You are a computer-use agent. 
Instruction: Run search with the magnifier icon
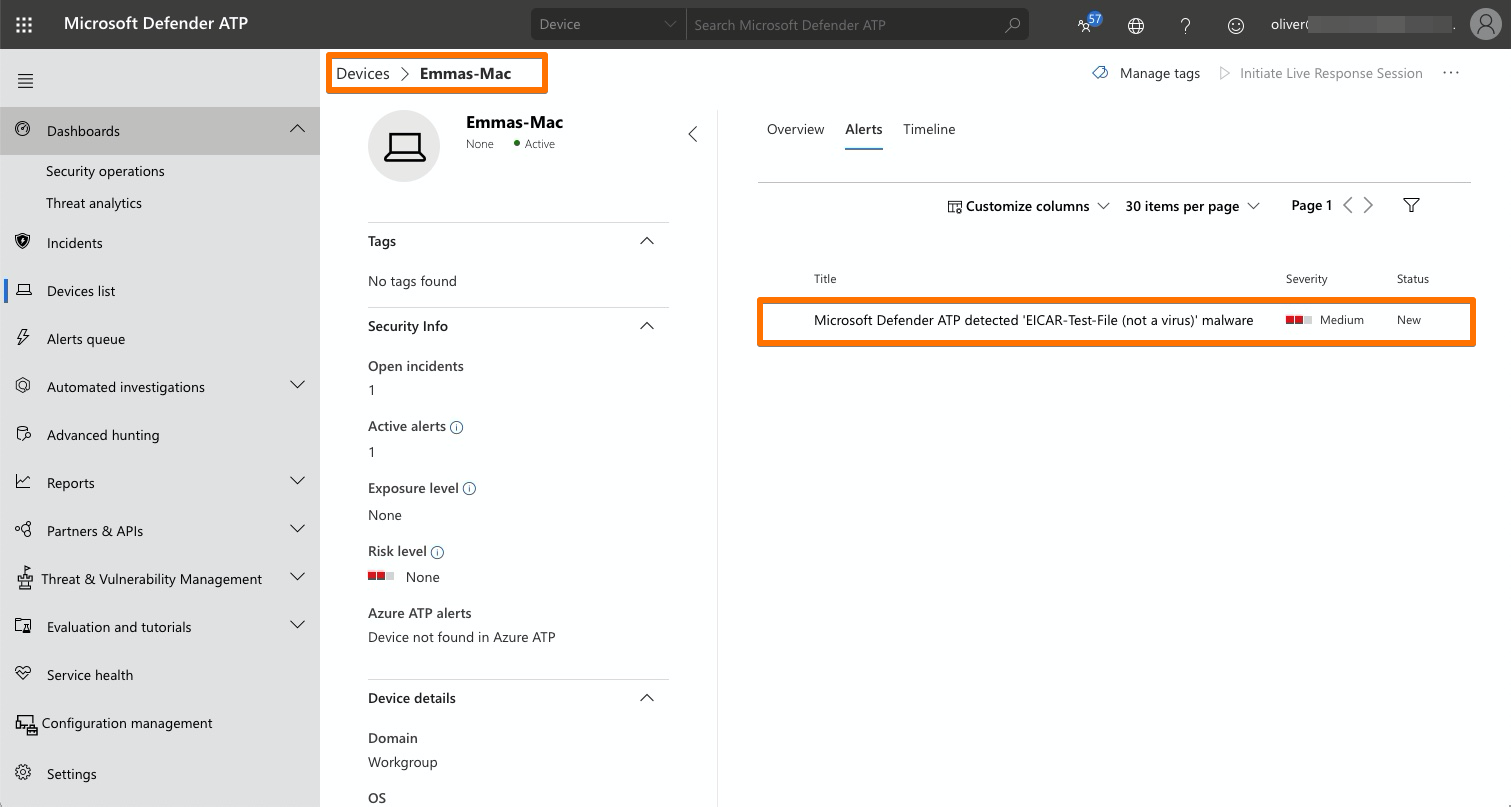tap(1012, 24)
